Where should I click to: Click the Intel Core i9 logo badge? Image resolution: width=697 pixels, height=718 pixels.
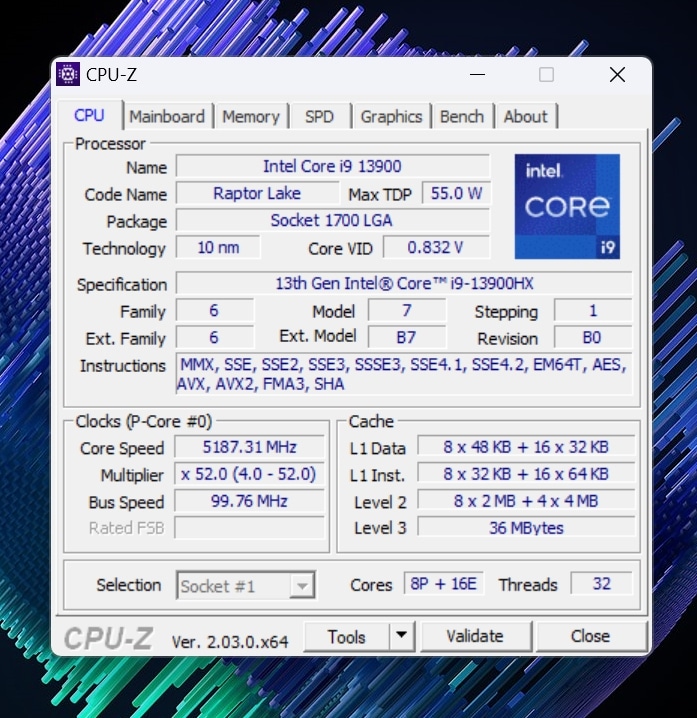[x=567, y=206]
